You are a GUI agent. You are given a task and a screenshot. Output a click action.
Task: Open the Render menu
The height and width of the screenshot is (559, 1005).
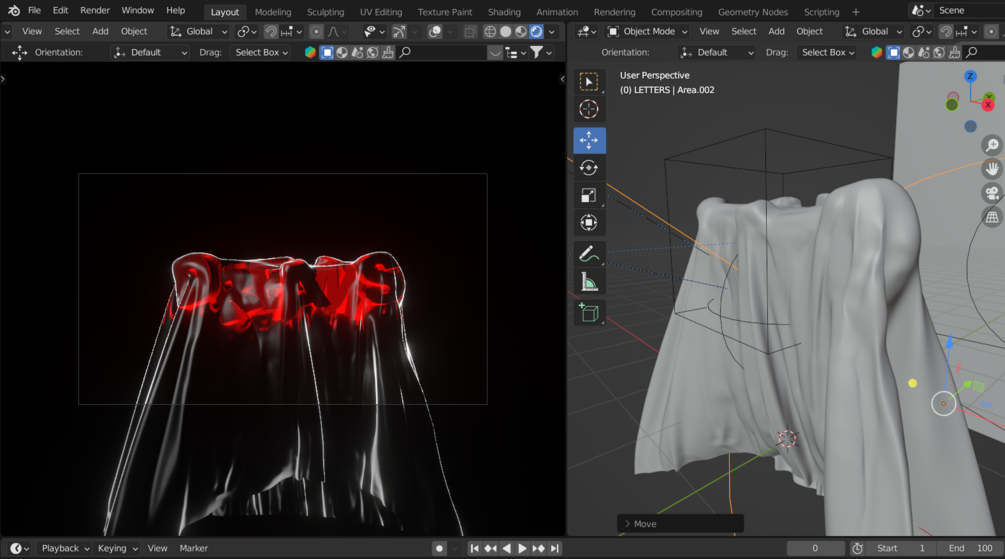95,10
